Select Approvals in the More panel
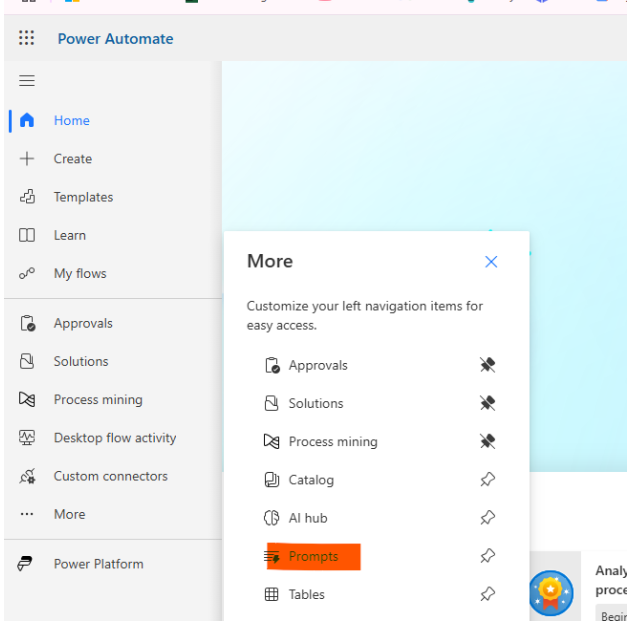 click(x=318, y=365)
